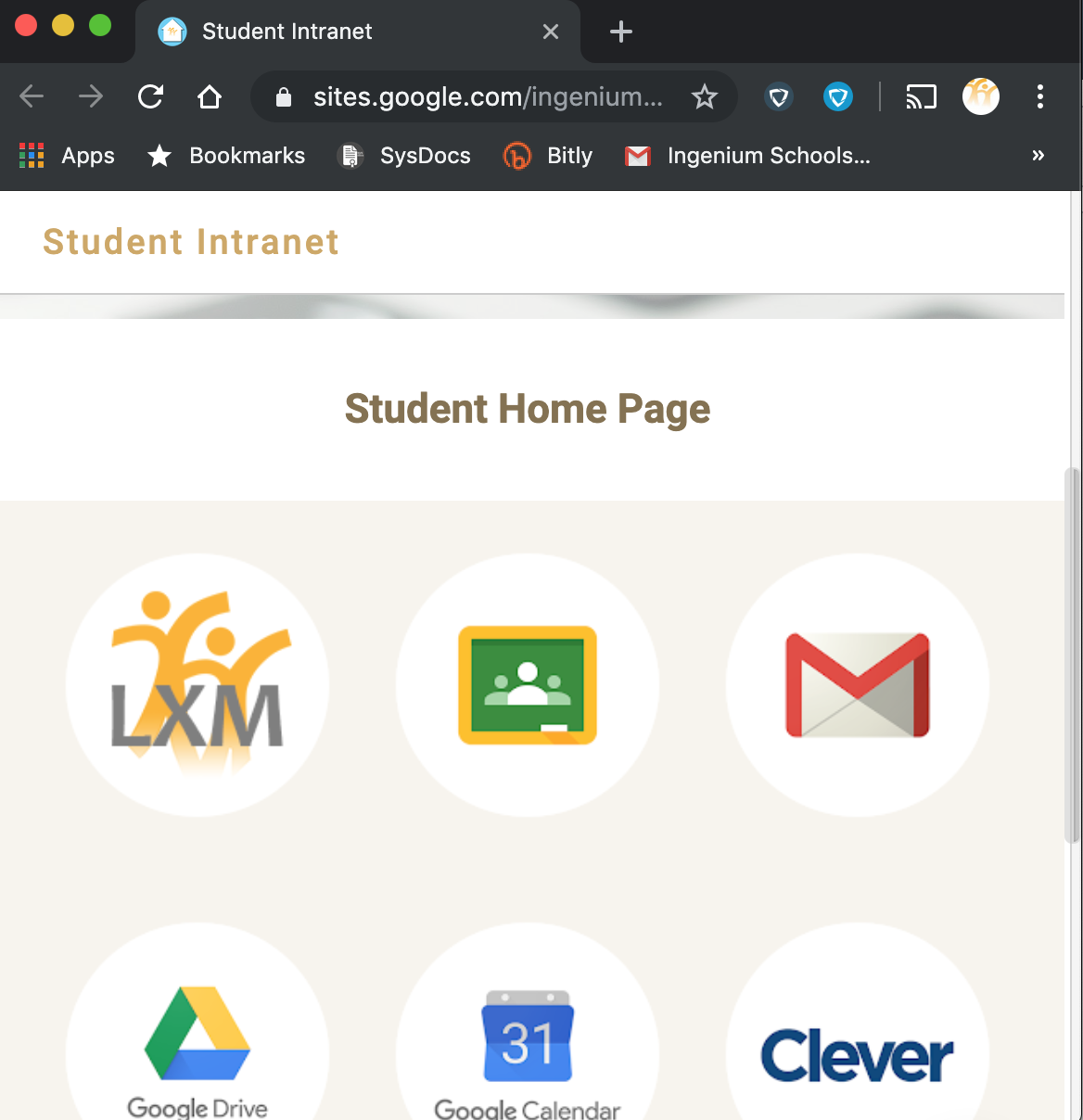Open the LXM app icon

click(197, 685)
